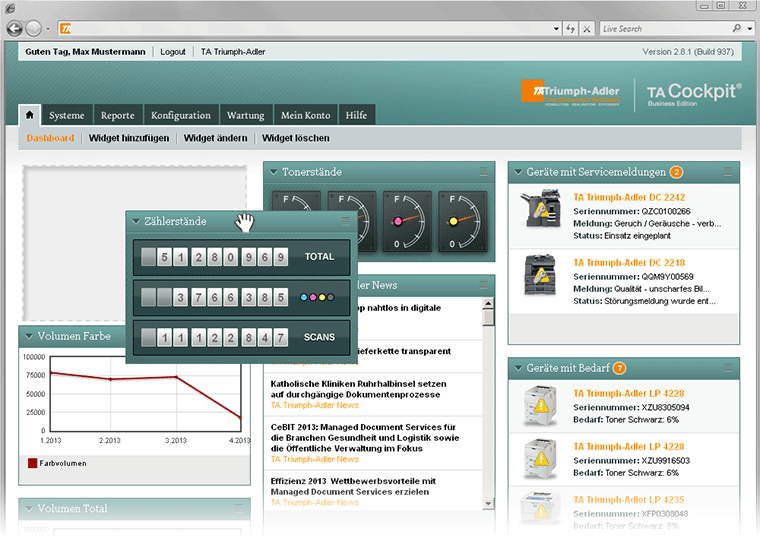Collapse the Volumen Farbe widget

coord(29,336)
